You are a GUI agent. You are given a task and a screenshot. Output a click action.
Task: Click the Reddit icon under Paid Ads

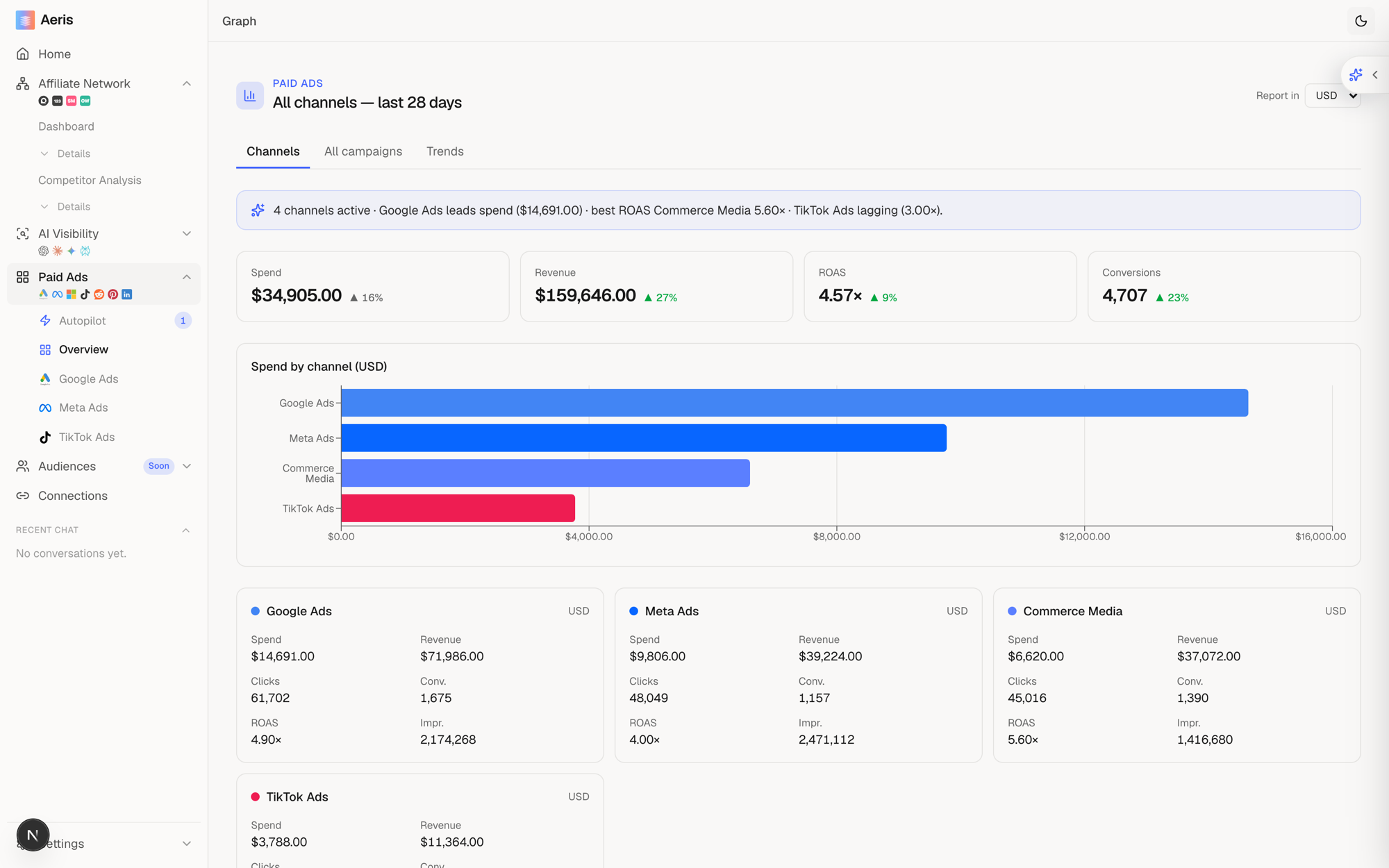pyautogui.click(x=99, y=294)
